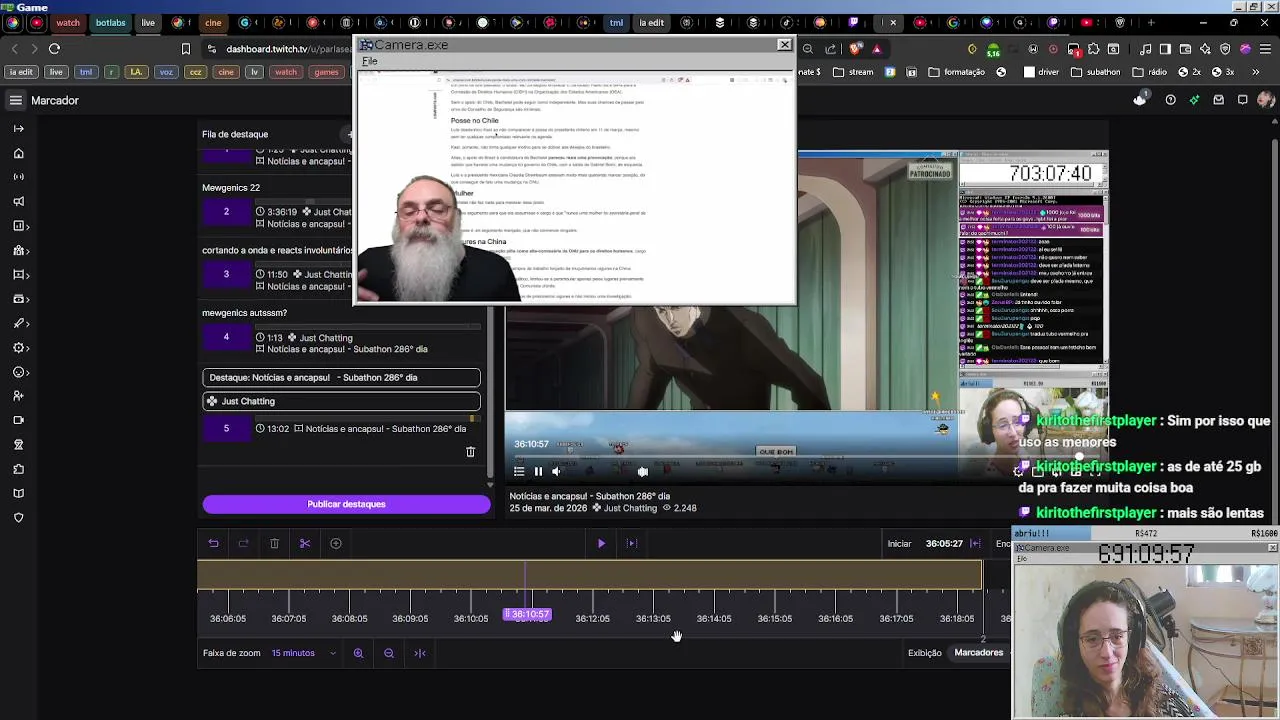Click the brown highlight segment on the timeline
This screenshot has height=720, width=1280.
pyautogui.click(x=589, y=575)
